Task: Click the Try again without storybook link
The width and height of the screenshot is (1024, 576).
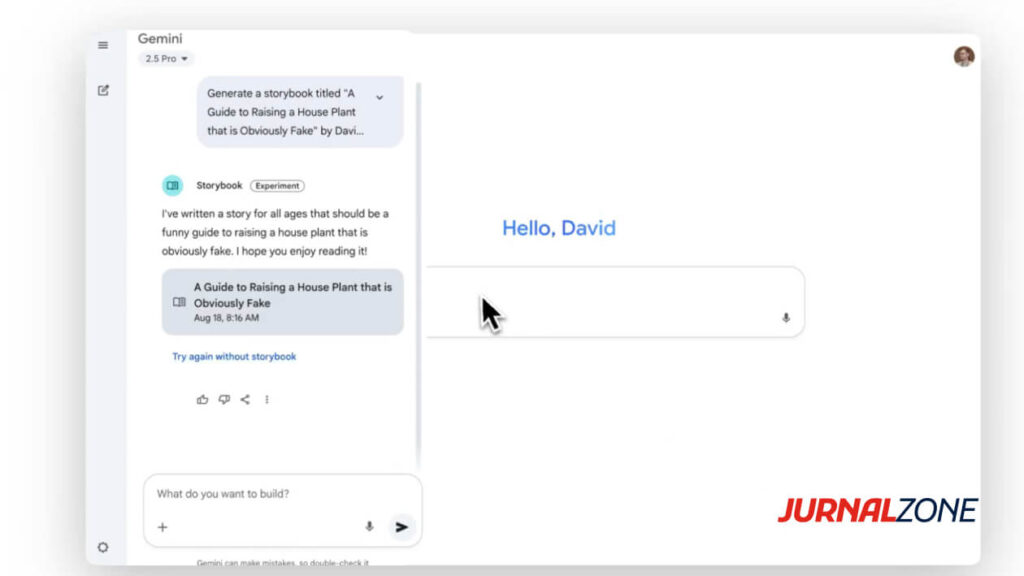Action: coord(234,357)
